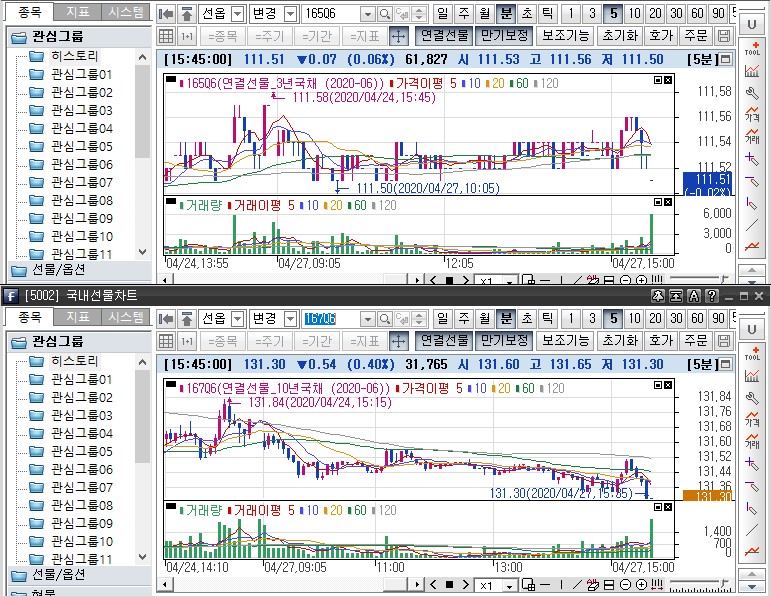This screenshot has height=597, width=771.
Task: Click the 초기화 button in bottom chart toolbar
Action: click(620, 341)
